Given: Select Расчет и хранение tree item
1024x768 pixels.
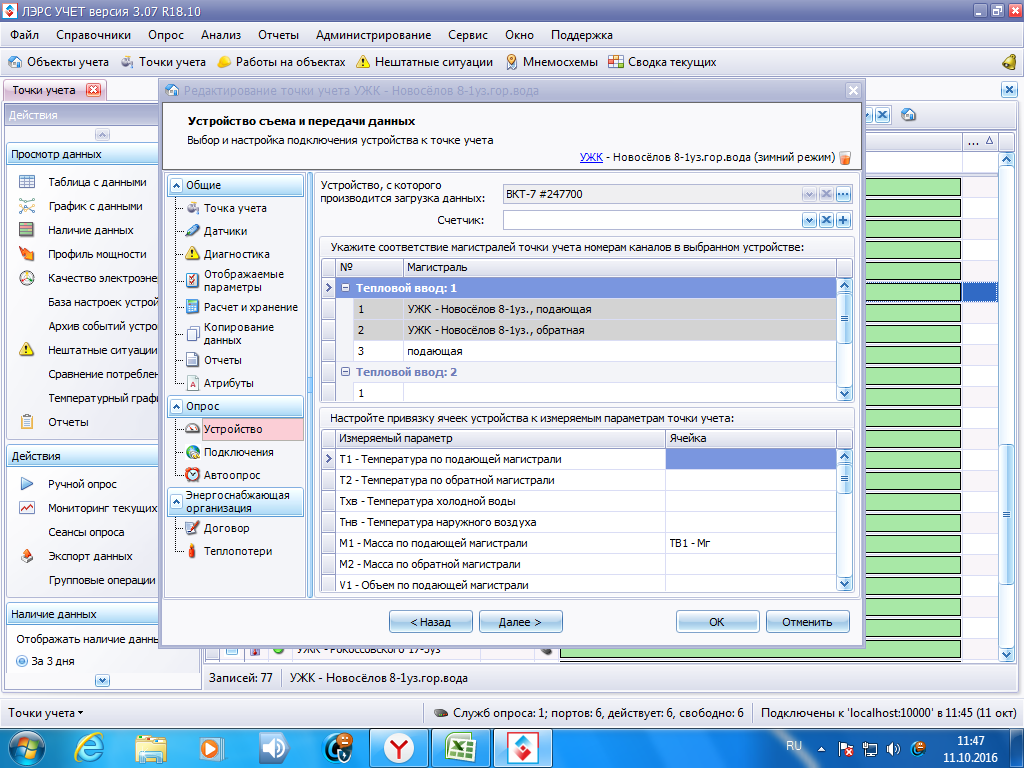Looking at the screenshot, I should point(250,307).
